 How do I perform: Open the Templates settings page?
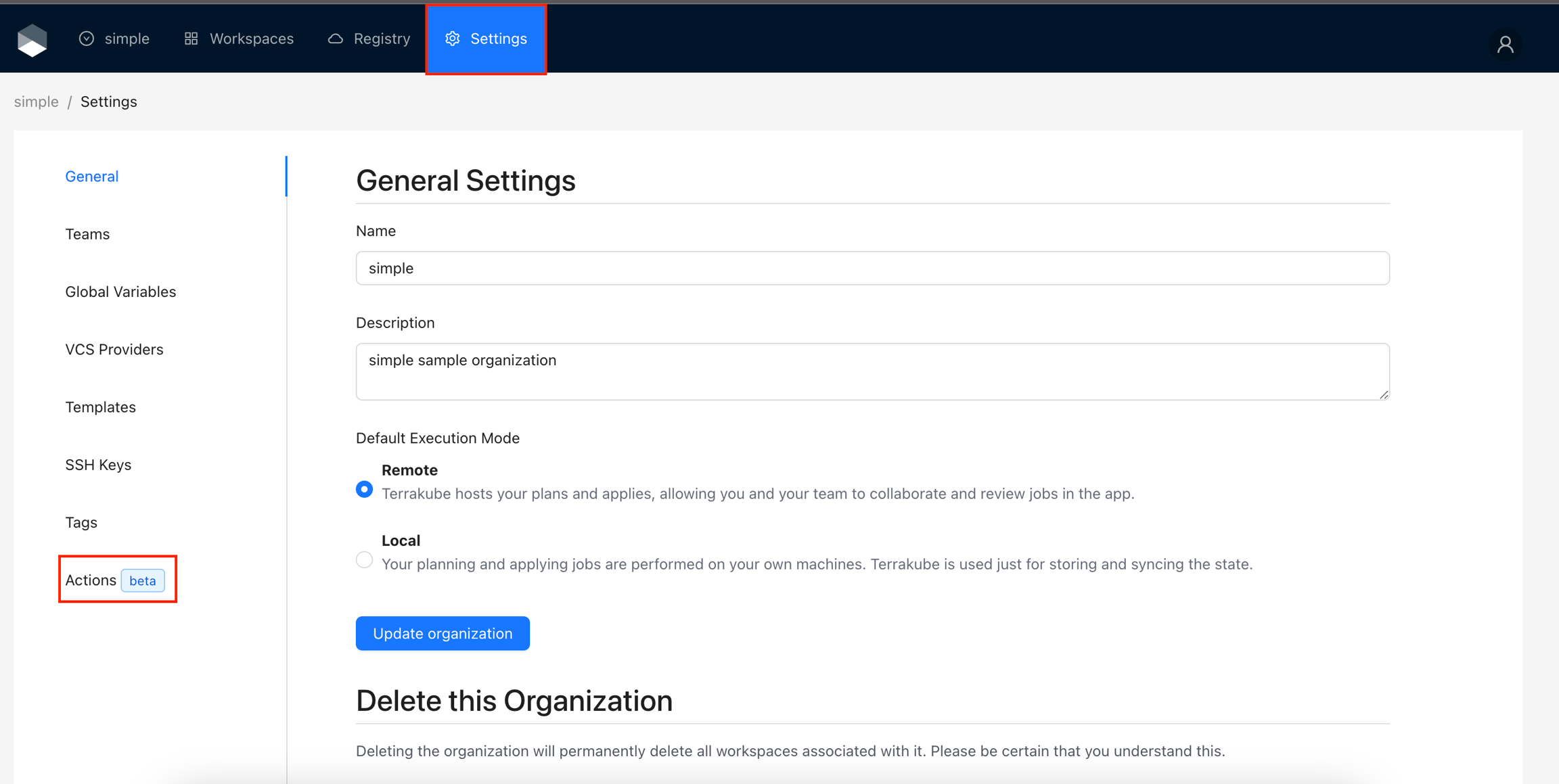100,407
